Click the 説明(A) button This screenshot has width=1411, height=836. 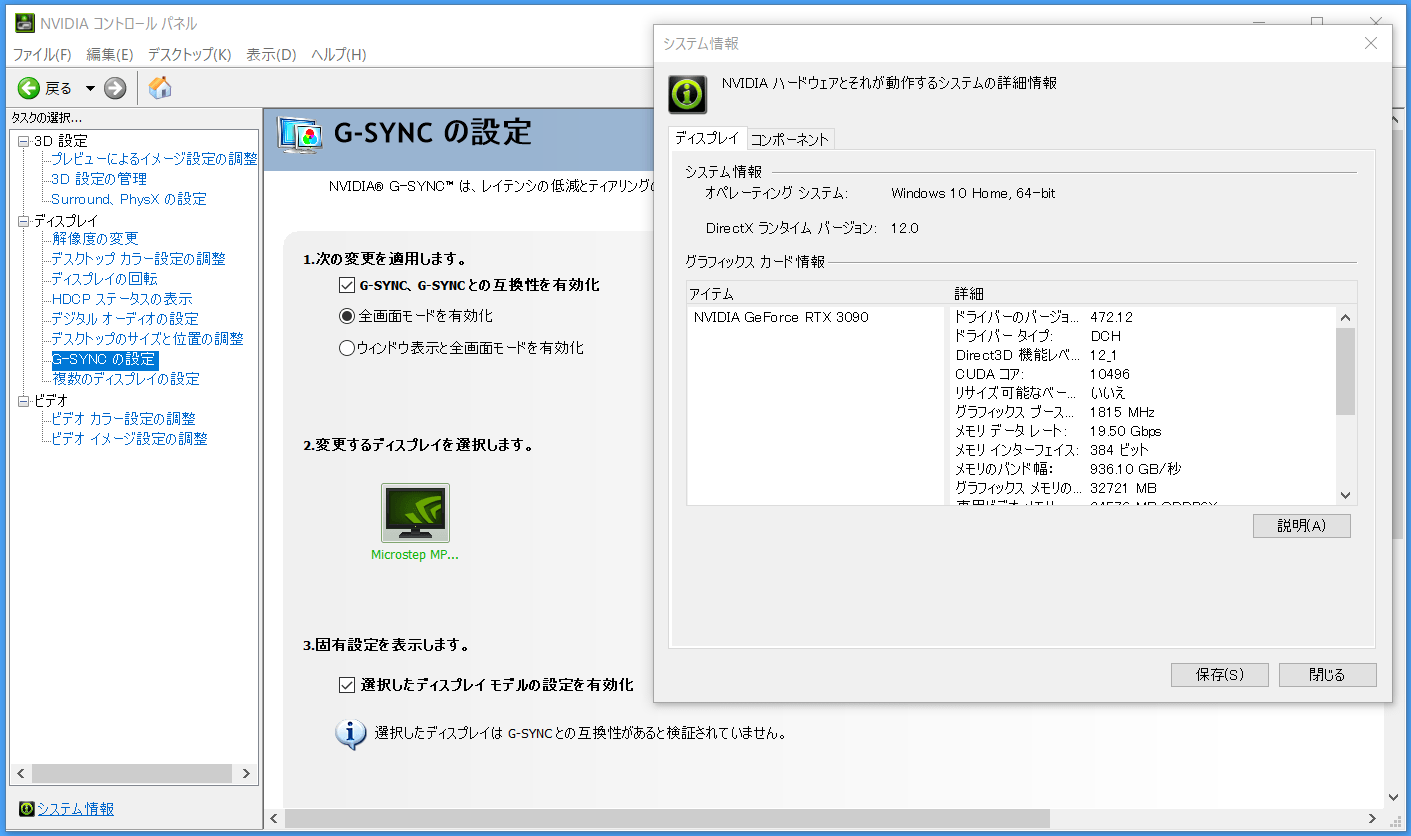1301,526
